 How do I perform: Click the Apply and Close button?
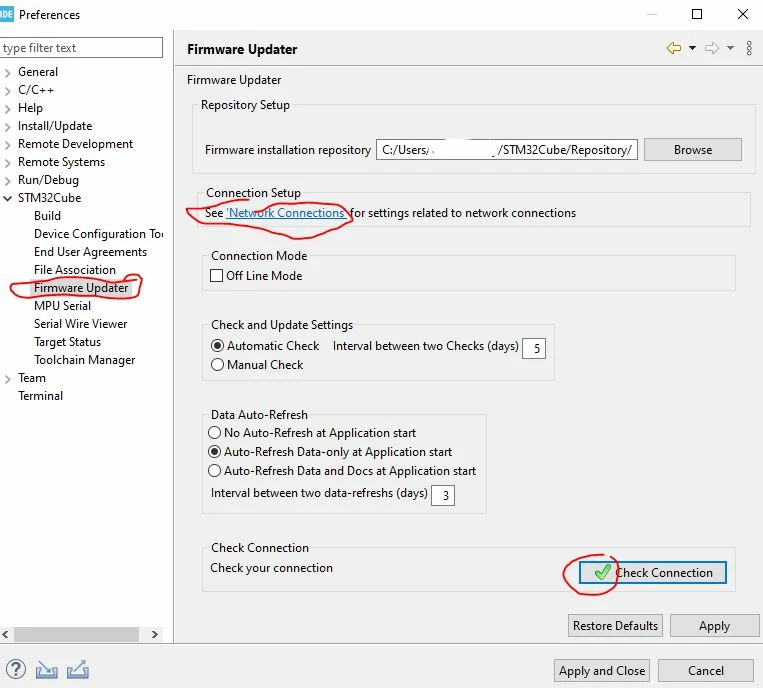[x=601, y=671]
